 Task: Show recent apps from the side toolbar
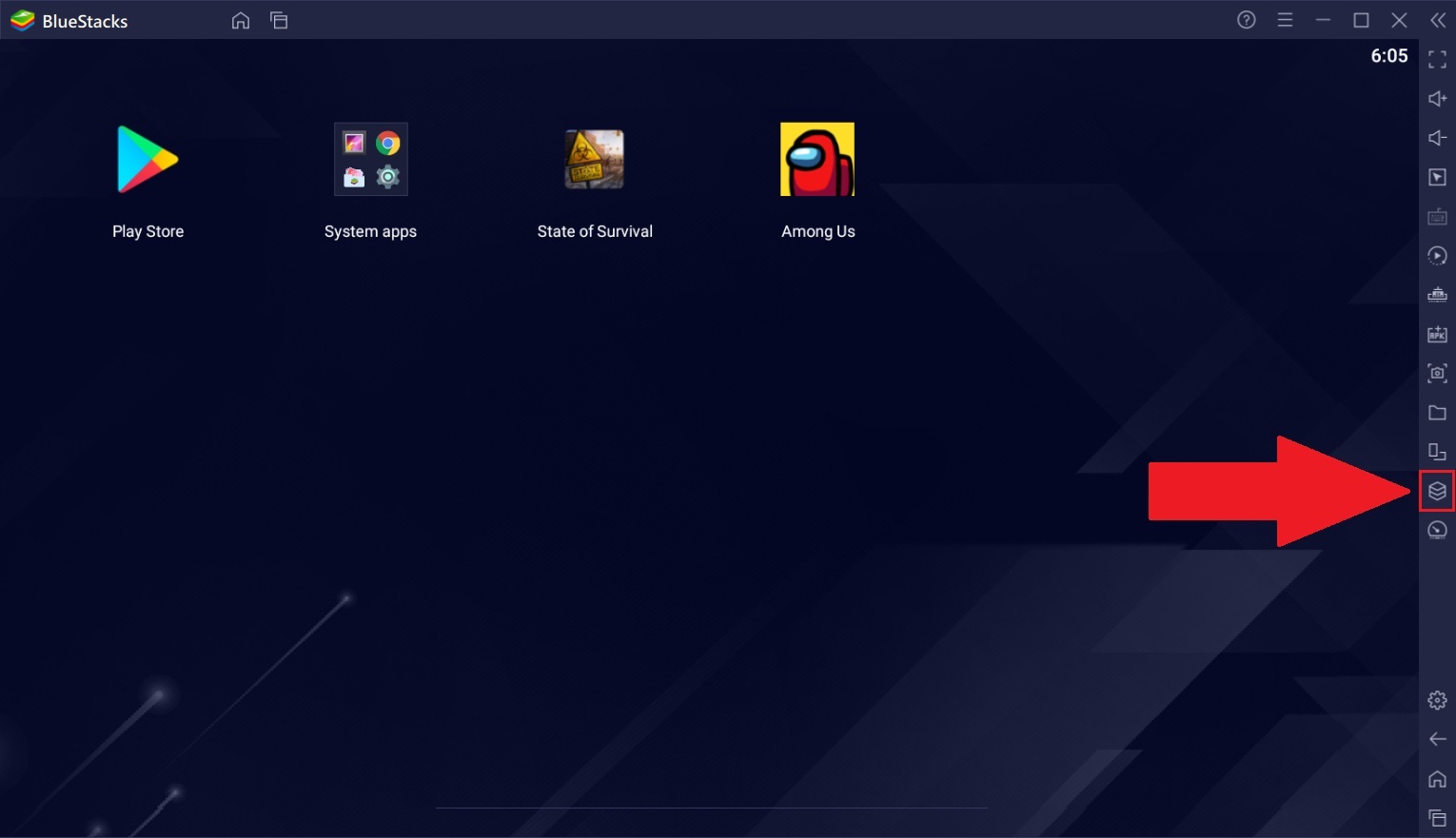[1438, 818]
